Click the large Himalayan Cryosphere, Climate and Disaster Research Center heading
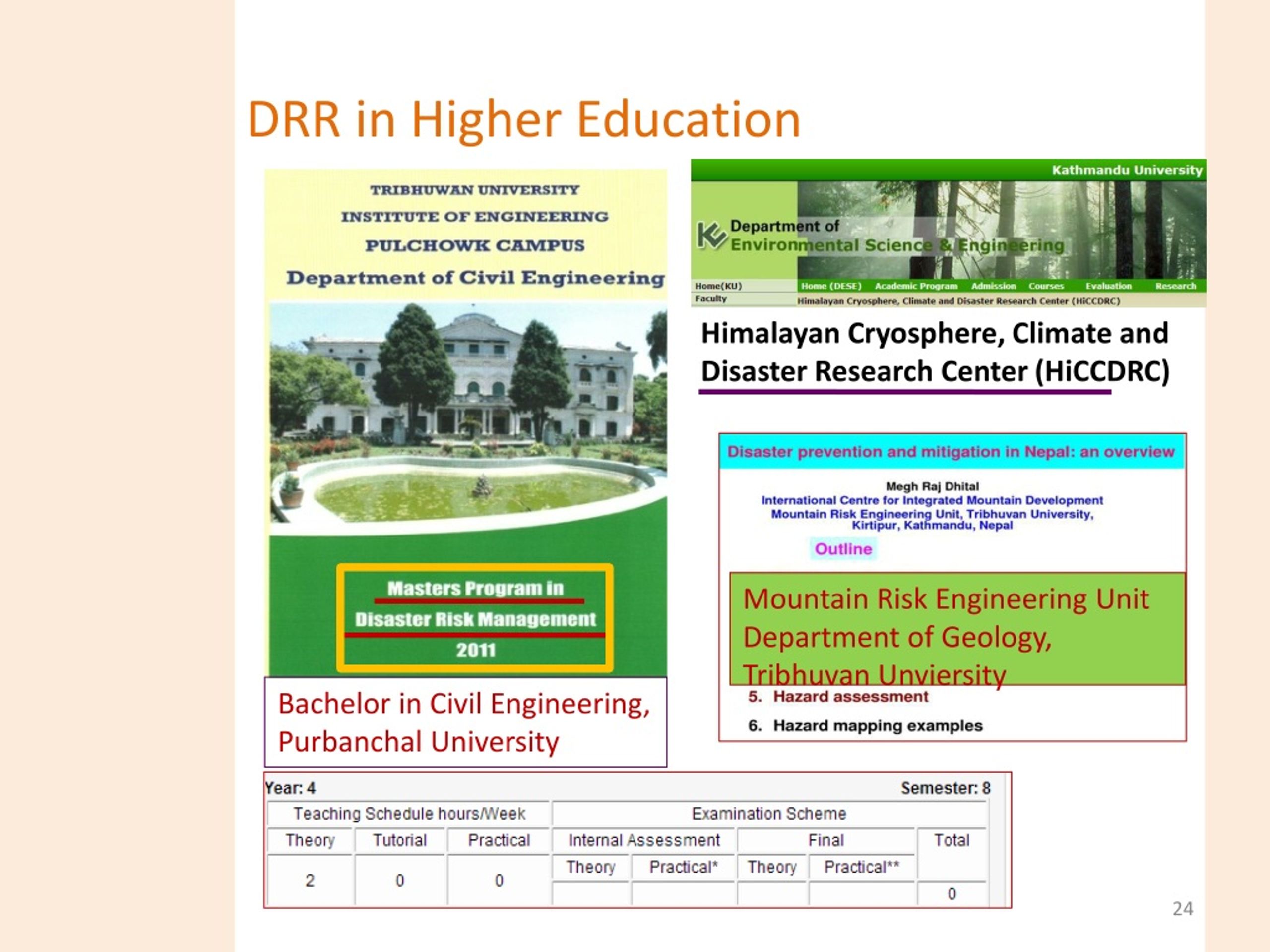This screenshot has height=952, width=1270. [x=935, y=353]
